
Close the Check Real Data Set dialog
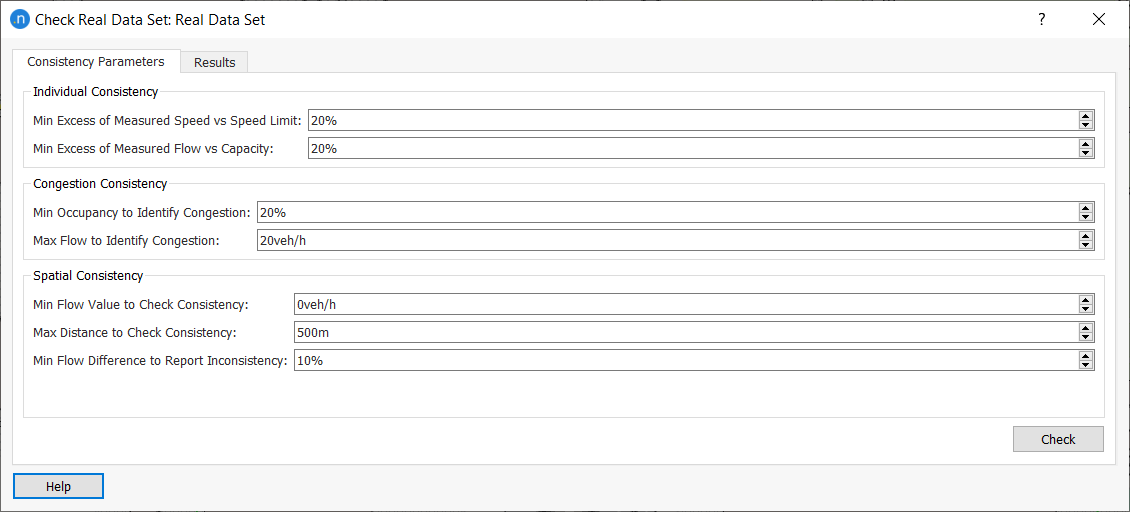click(x=1098, y=19)
